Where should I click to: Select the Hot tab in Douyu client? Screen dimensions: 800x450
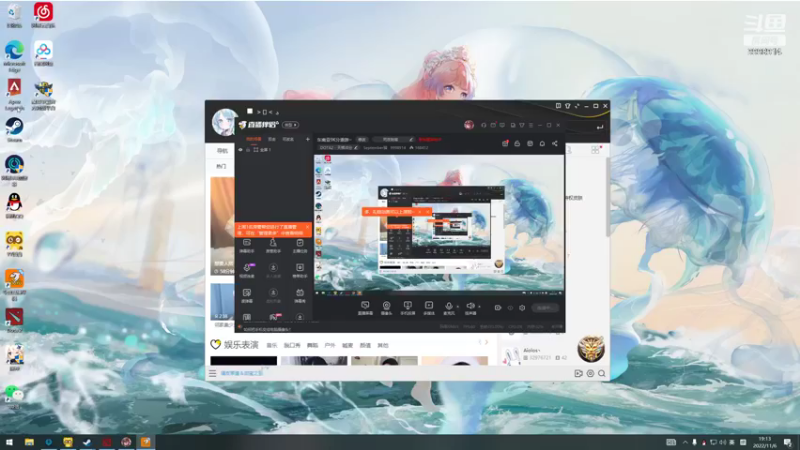[x=221, y=166]
